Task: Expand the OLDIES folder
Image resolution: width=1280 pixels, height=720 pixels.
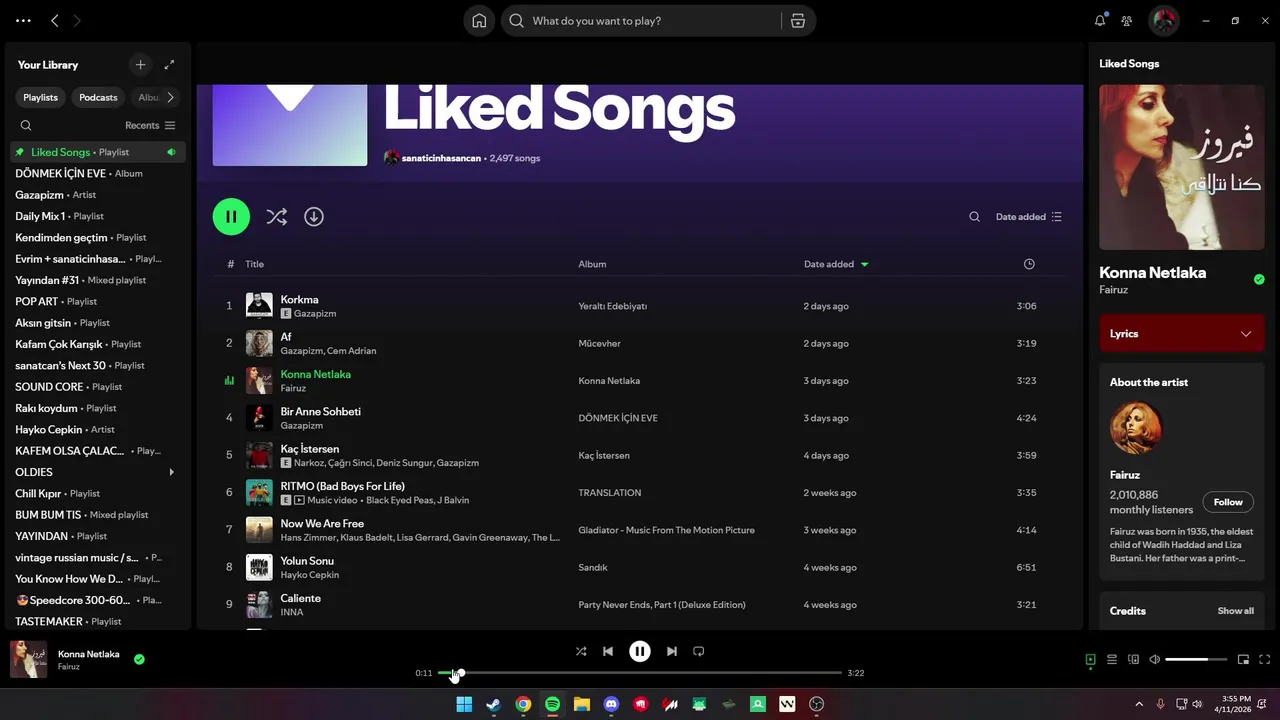Action: click(171, 472)
